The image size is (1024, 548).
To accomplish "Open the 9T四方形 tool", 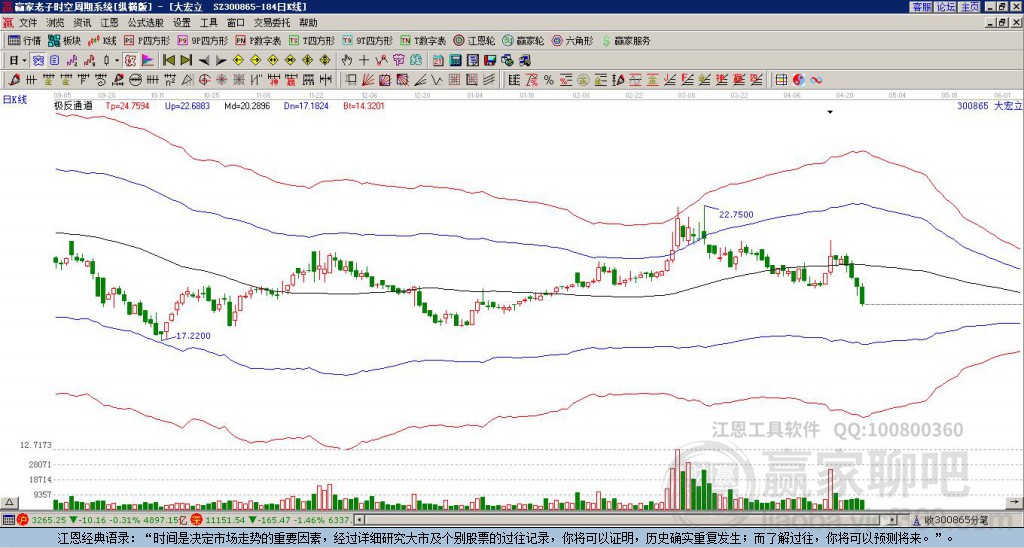I will coord(367,40).
